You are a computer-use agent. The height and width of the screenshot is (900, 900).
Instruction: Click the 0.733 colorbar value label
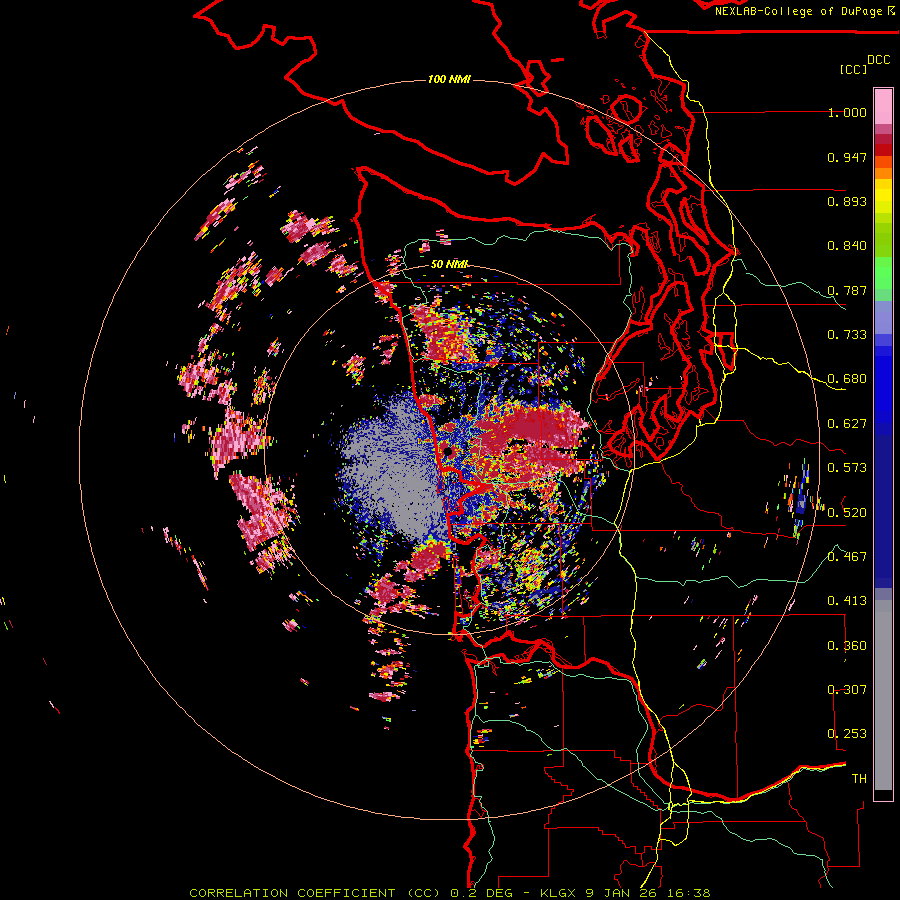click(847, 335)
